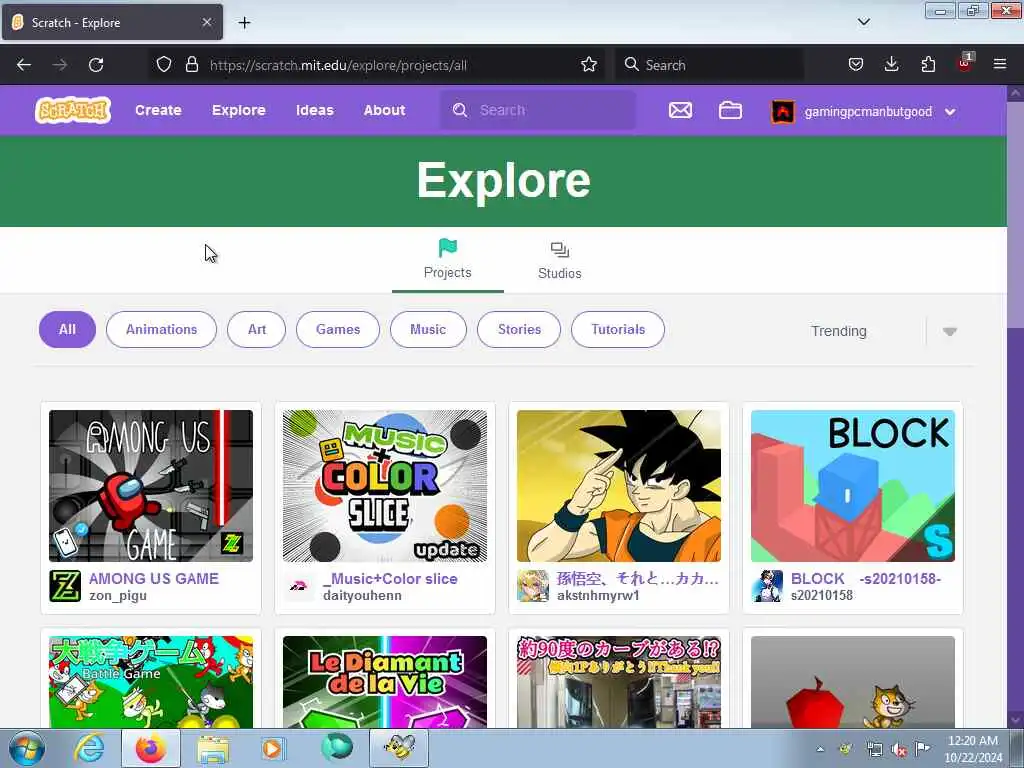
Task: Show hidden system tray icons
Action: (820, 749)
